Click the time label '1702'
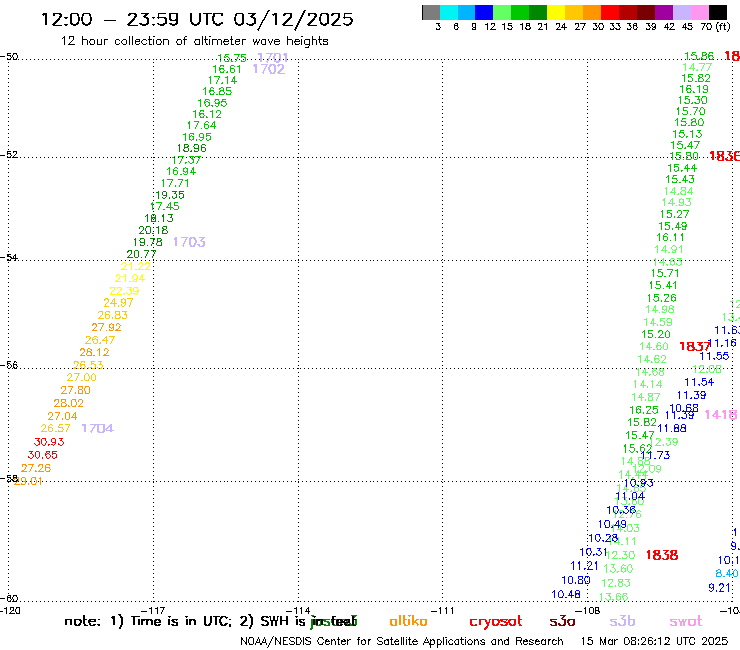Viewport: 740px width, 650px height. tap(269, 69)
